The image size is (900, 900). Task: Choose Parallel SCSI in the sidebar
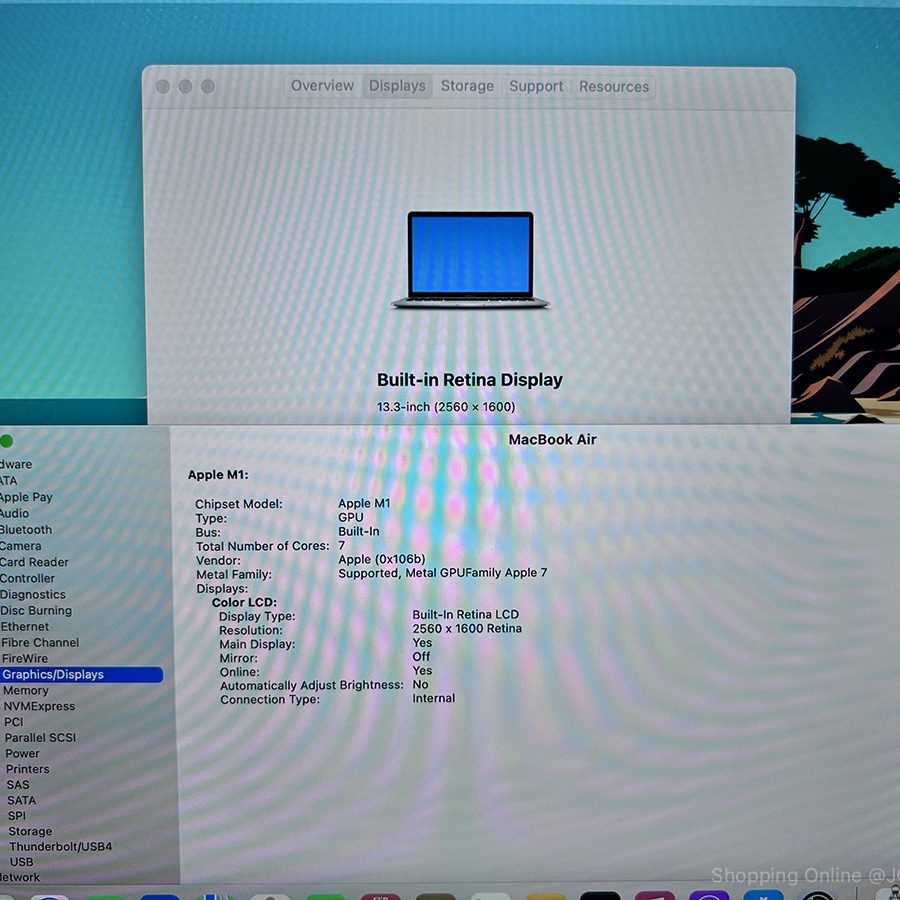tap(40, 738)
